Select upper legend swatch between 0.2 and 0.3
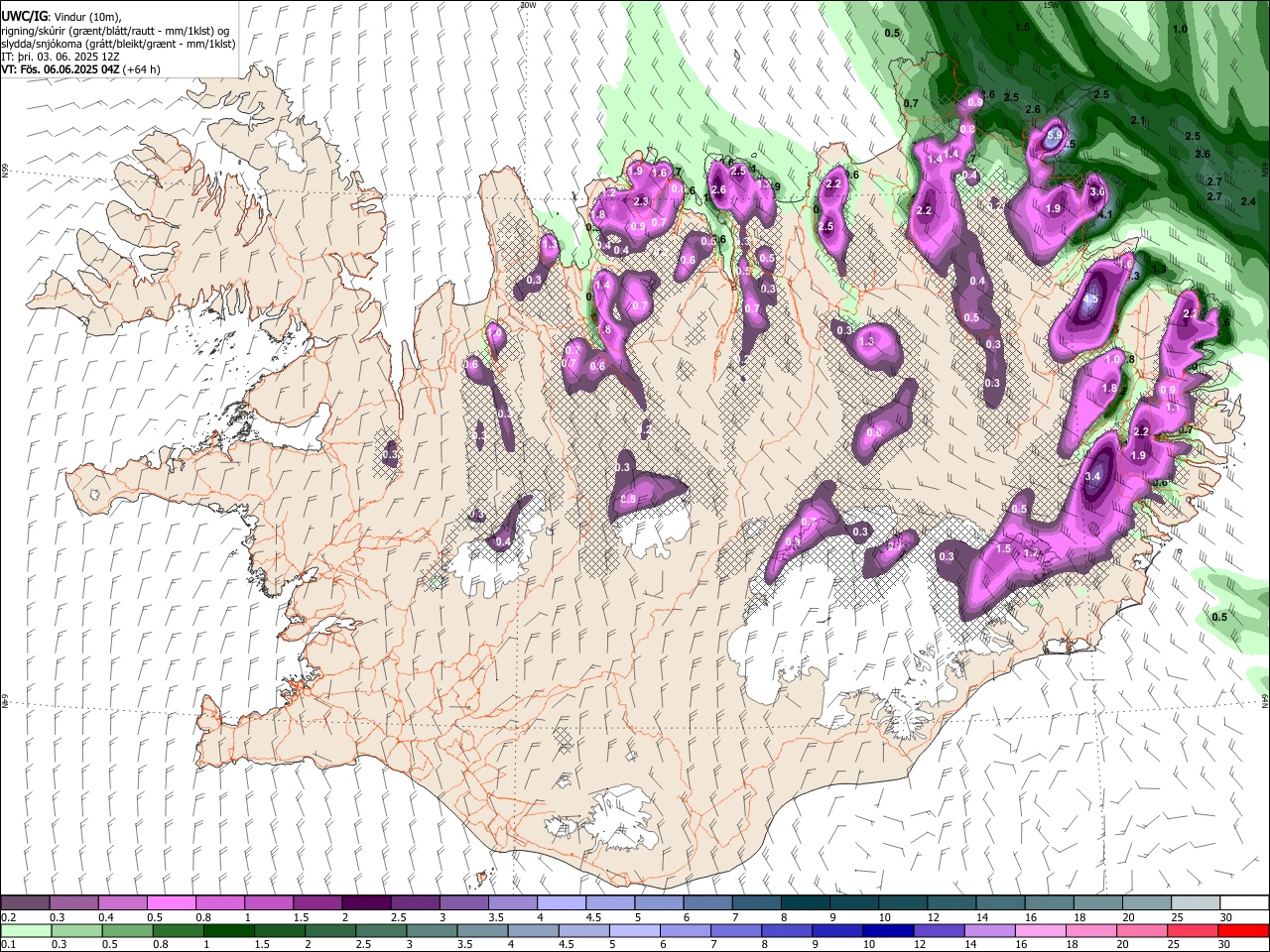The width and height of the screenshot is (1270, 952). click(x=25, y=903)
